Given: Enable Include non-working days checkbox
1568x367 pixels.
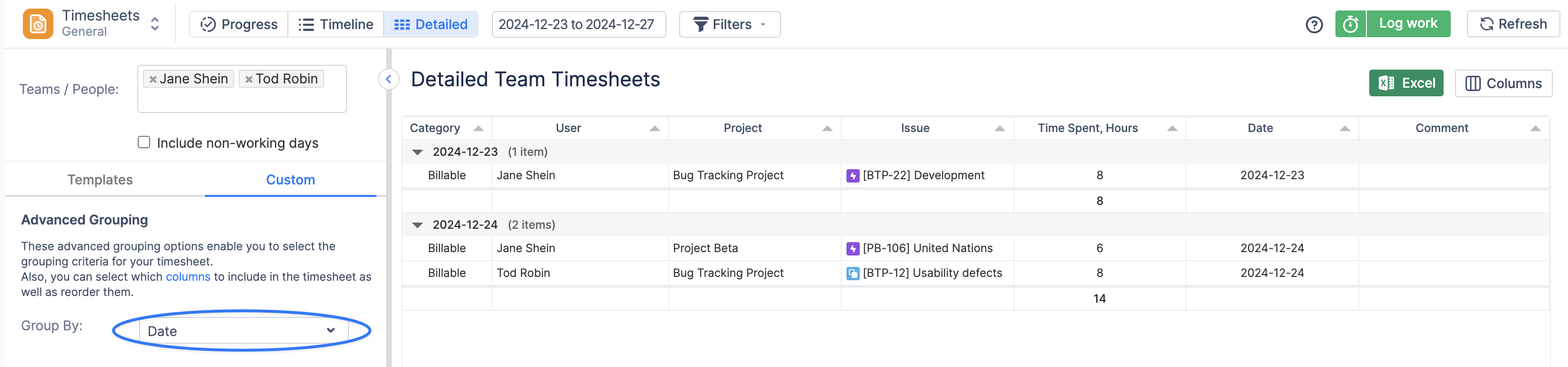Looking at the screenshot, I should click(143, 143).
